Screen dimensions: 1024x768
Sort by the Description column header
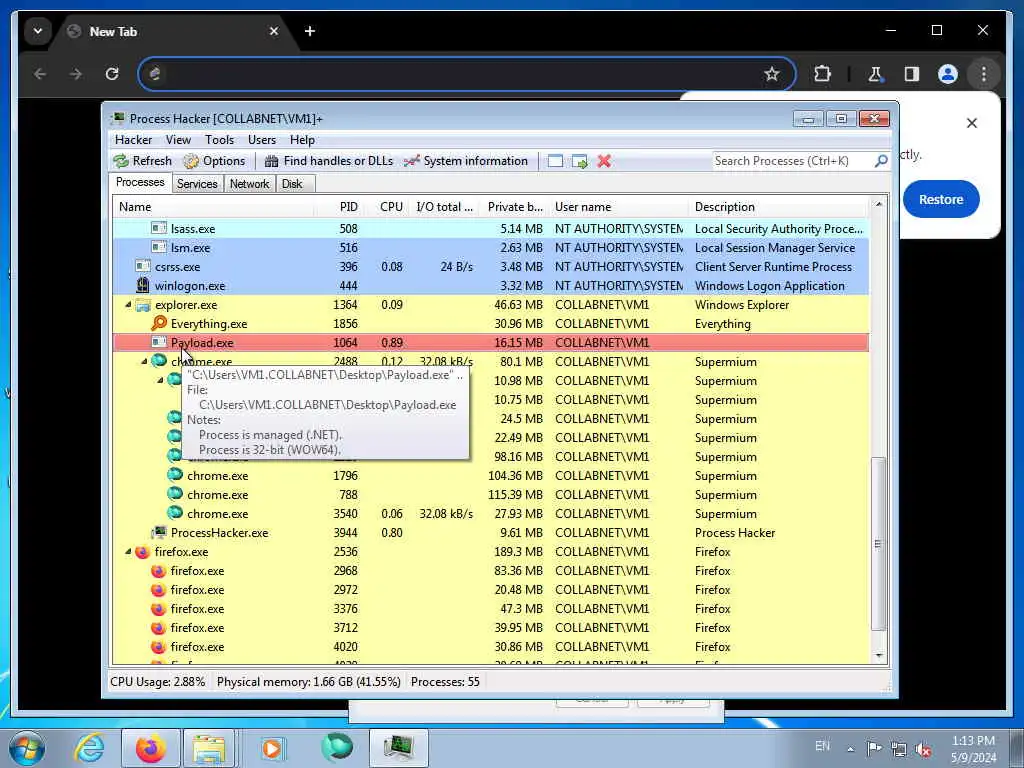click(x=779, y=207)
